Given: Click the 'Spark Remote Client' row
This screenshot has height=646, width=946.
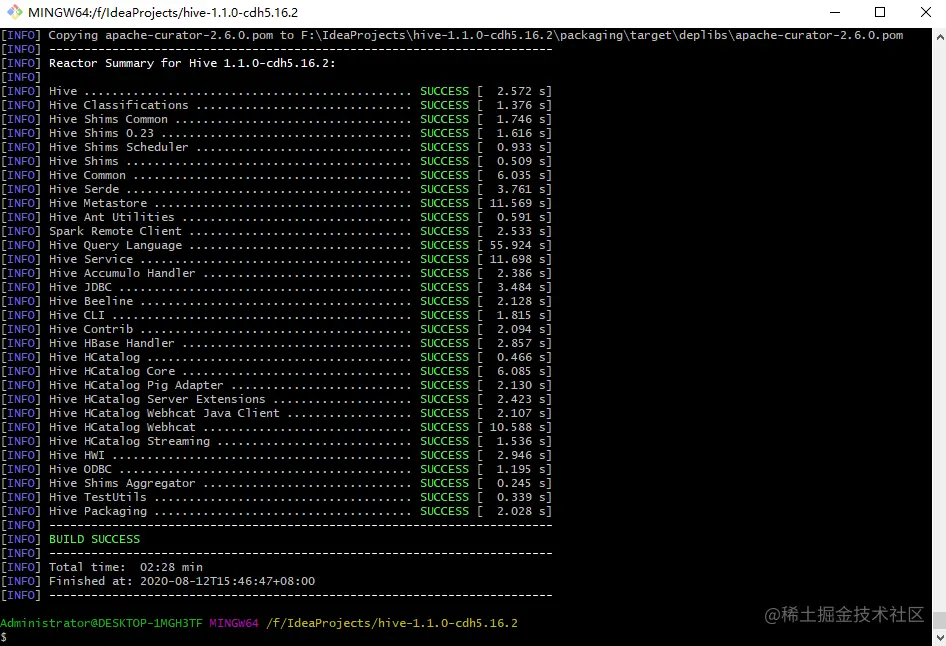Looking at the screenshot, I should click(276, 231).
